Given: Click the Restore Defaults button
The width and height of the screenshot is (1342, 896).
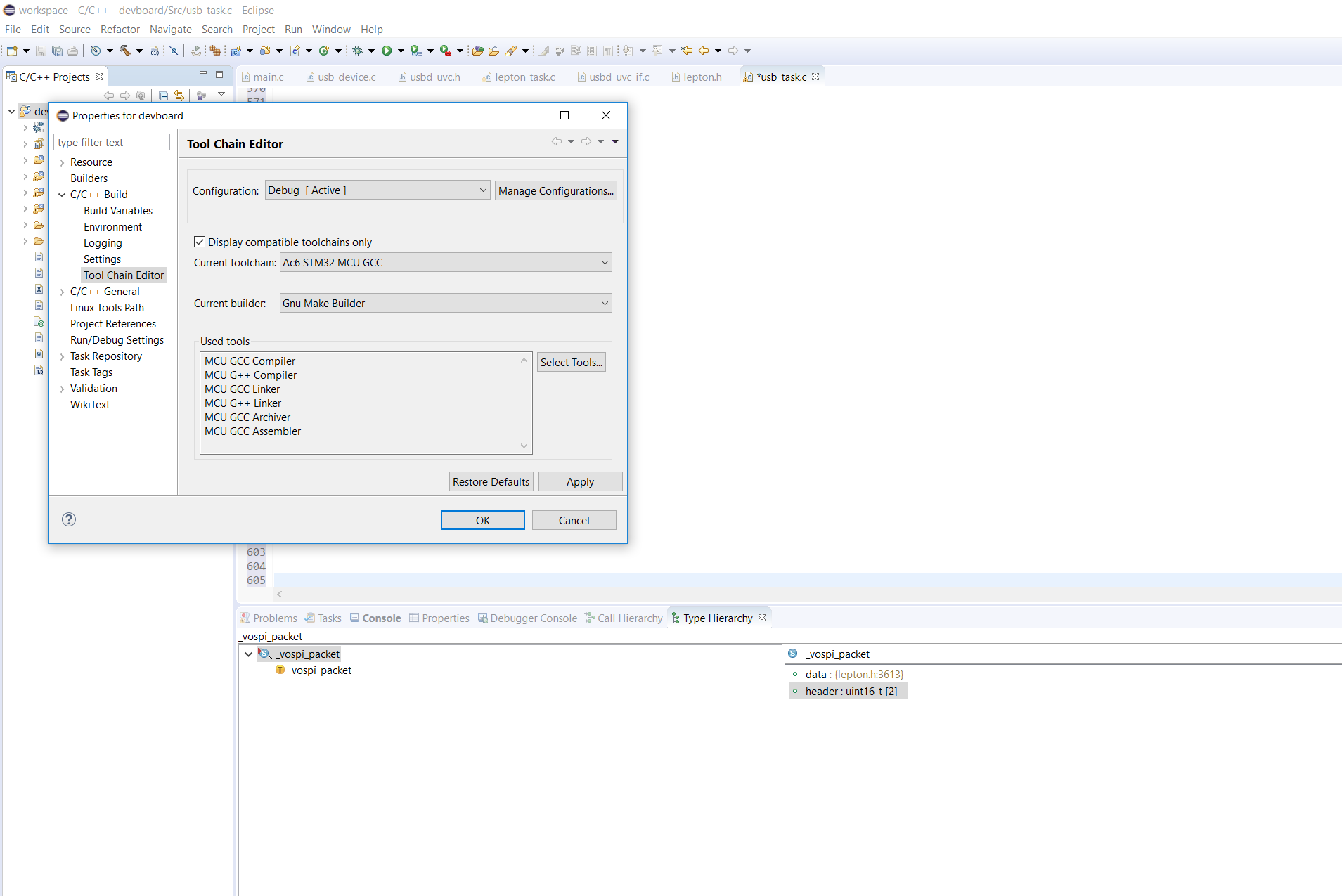Looking at the screenshot, I should [491, 481].
